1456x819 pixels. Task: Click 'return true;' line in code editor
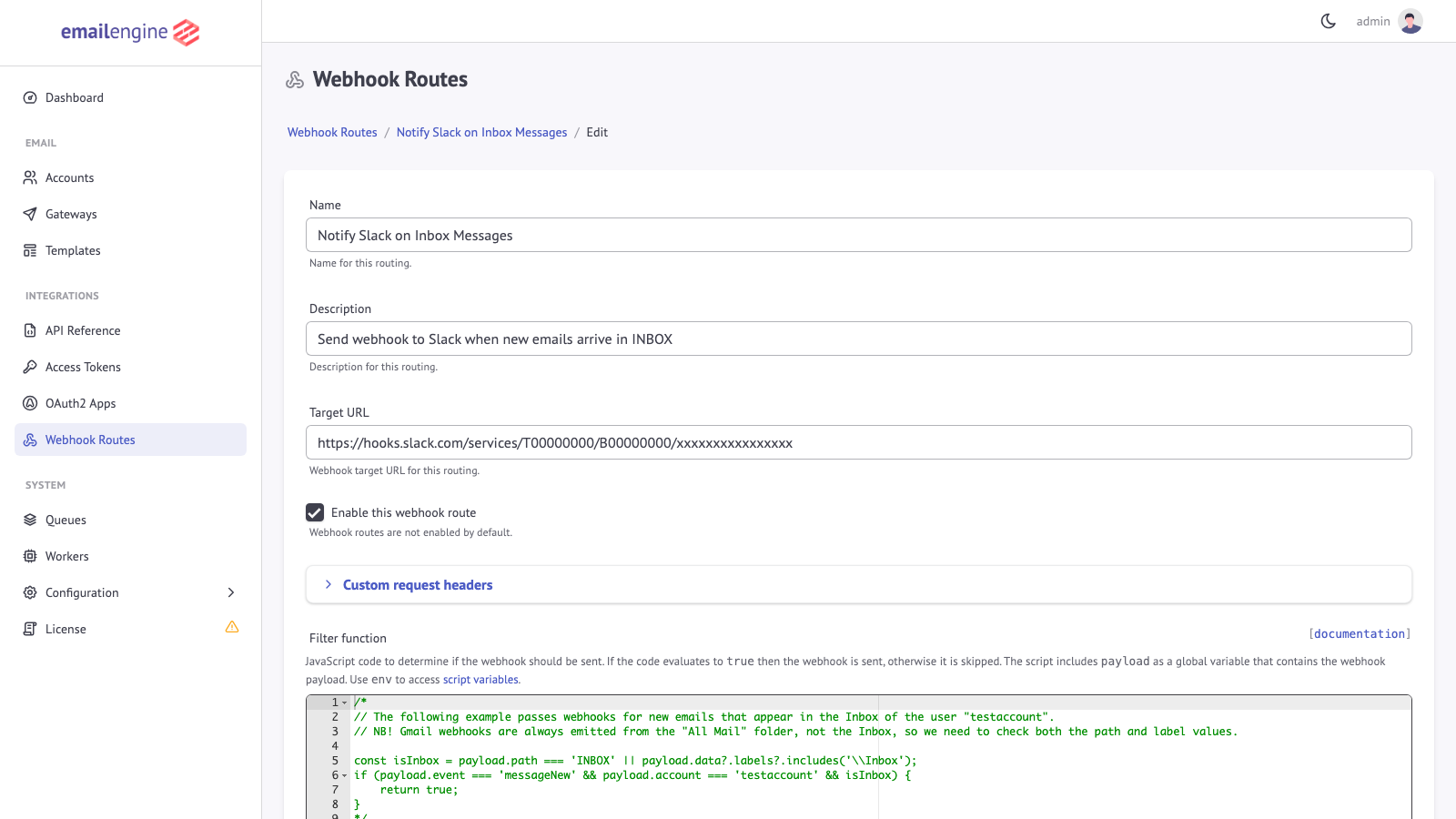[x=419, y=790]
